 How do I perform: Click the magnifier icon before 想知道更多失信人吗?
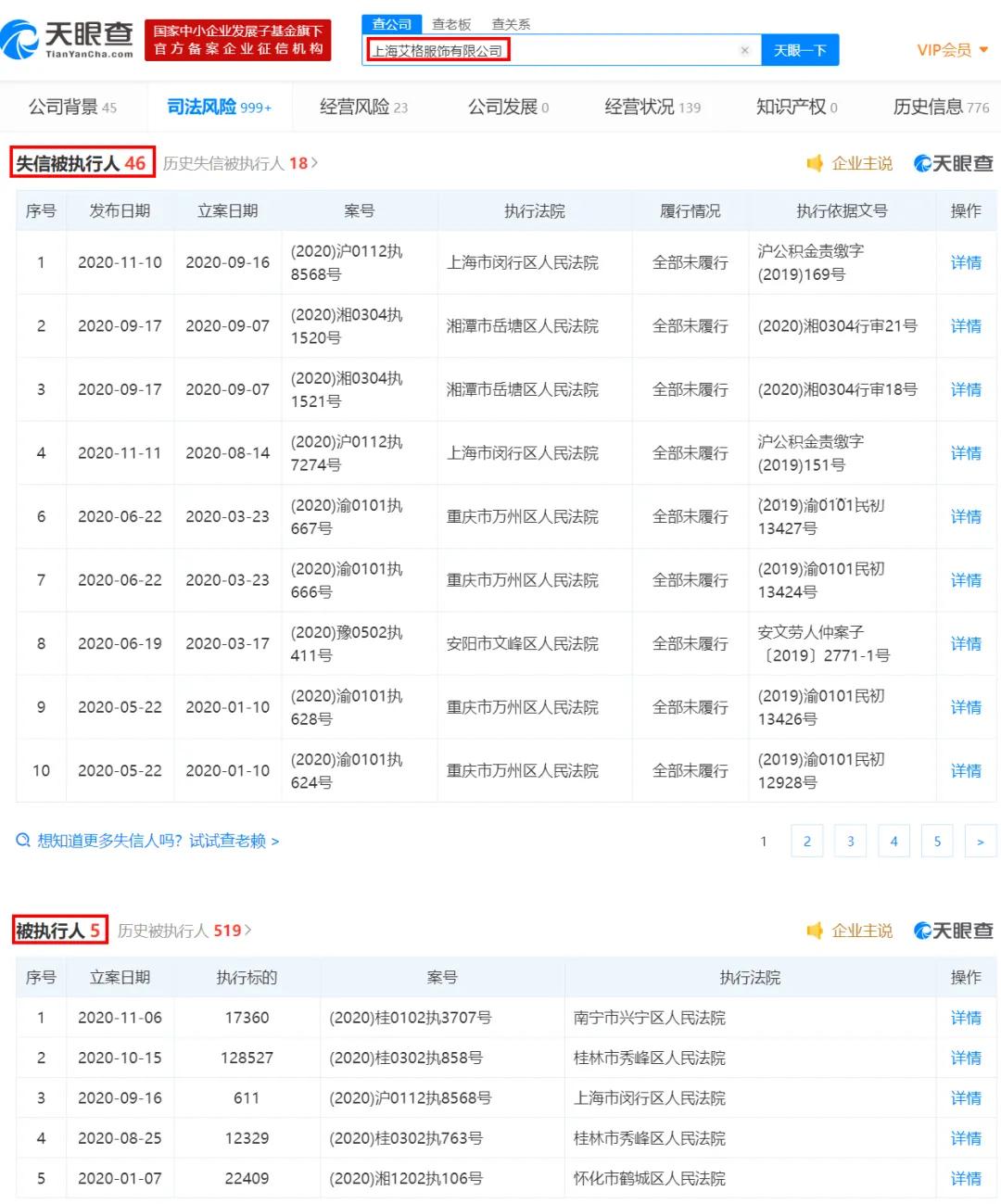(22, 840)
